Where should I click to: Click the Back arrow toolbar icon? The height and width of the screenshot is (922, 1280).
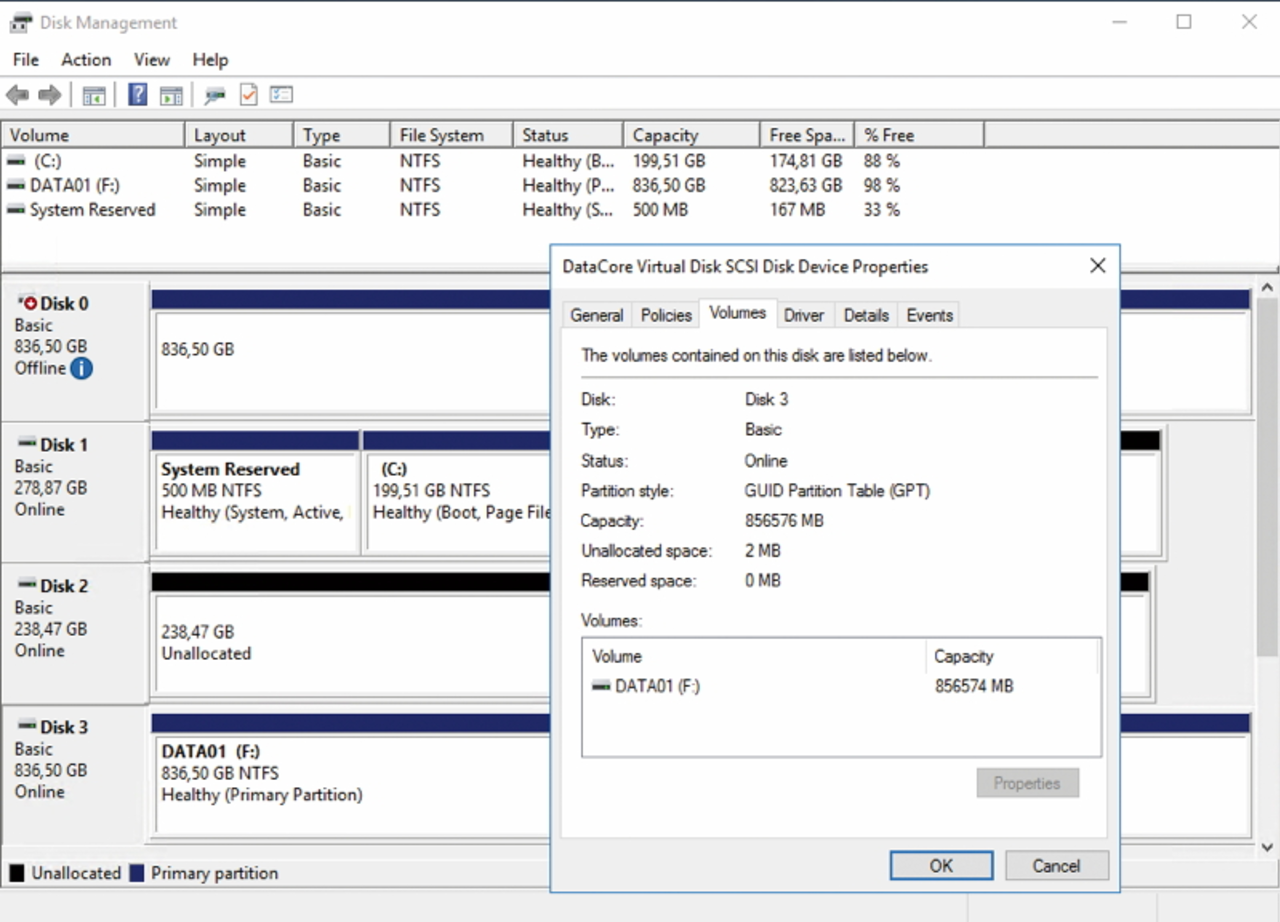(17, 95)
